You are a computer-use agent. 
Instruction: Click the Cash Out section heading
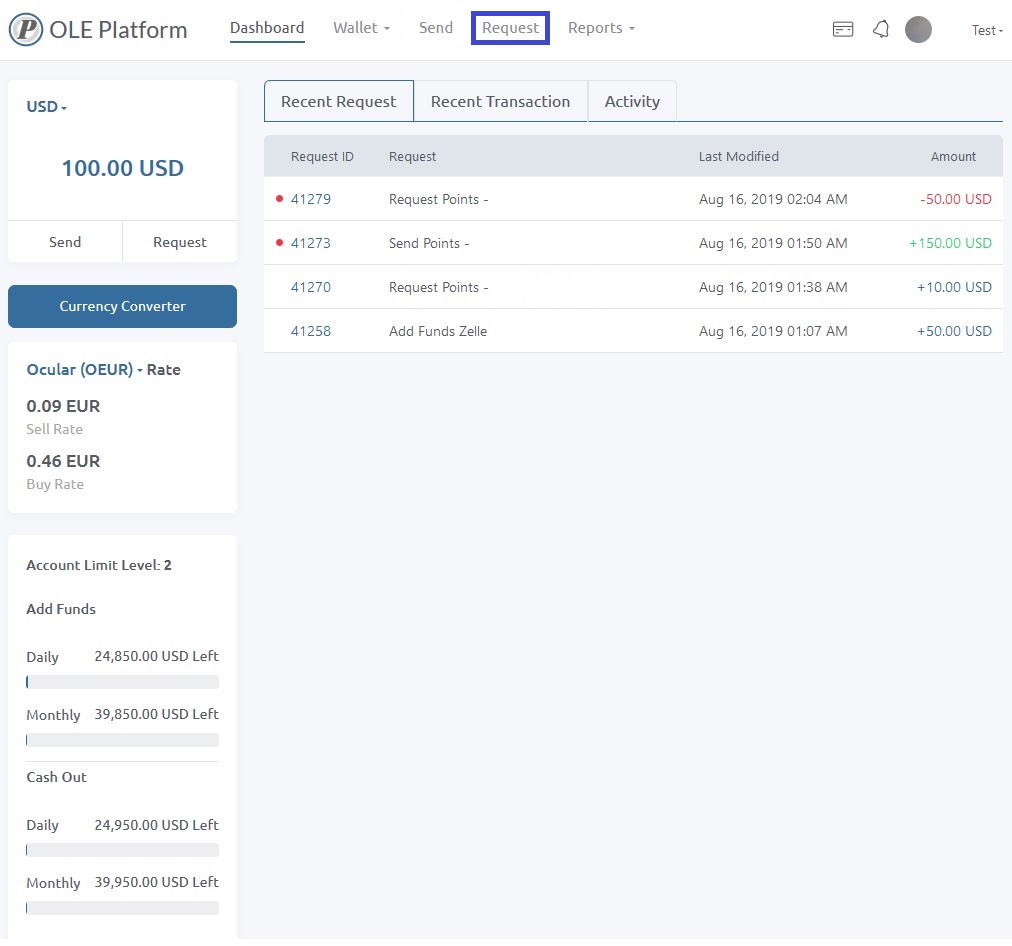56,777
